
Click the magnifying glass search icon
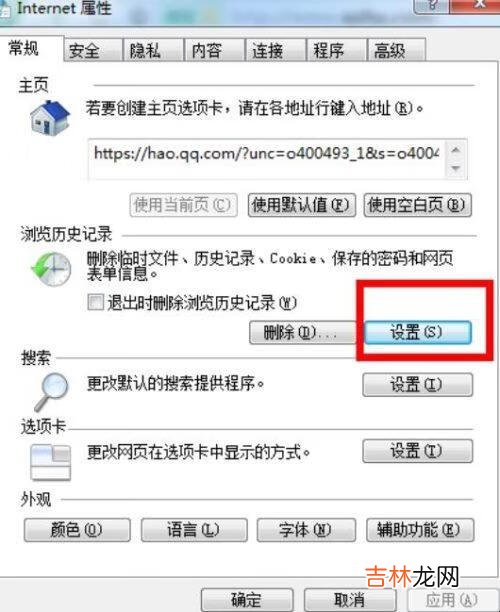click(51, 392)
